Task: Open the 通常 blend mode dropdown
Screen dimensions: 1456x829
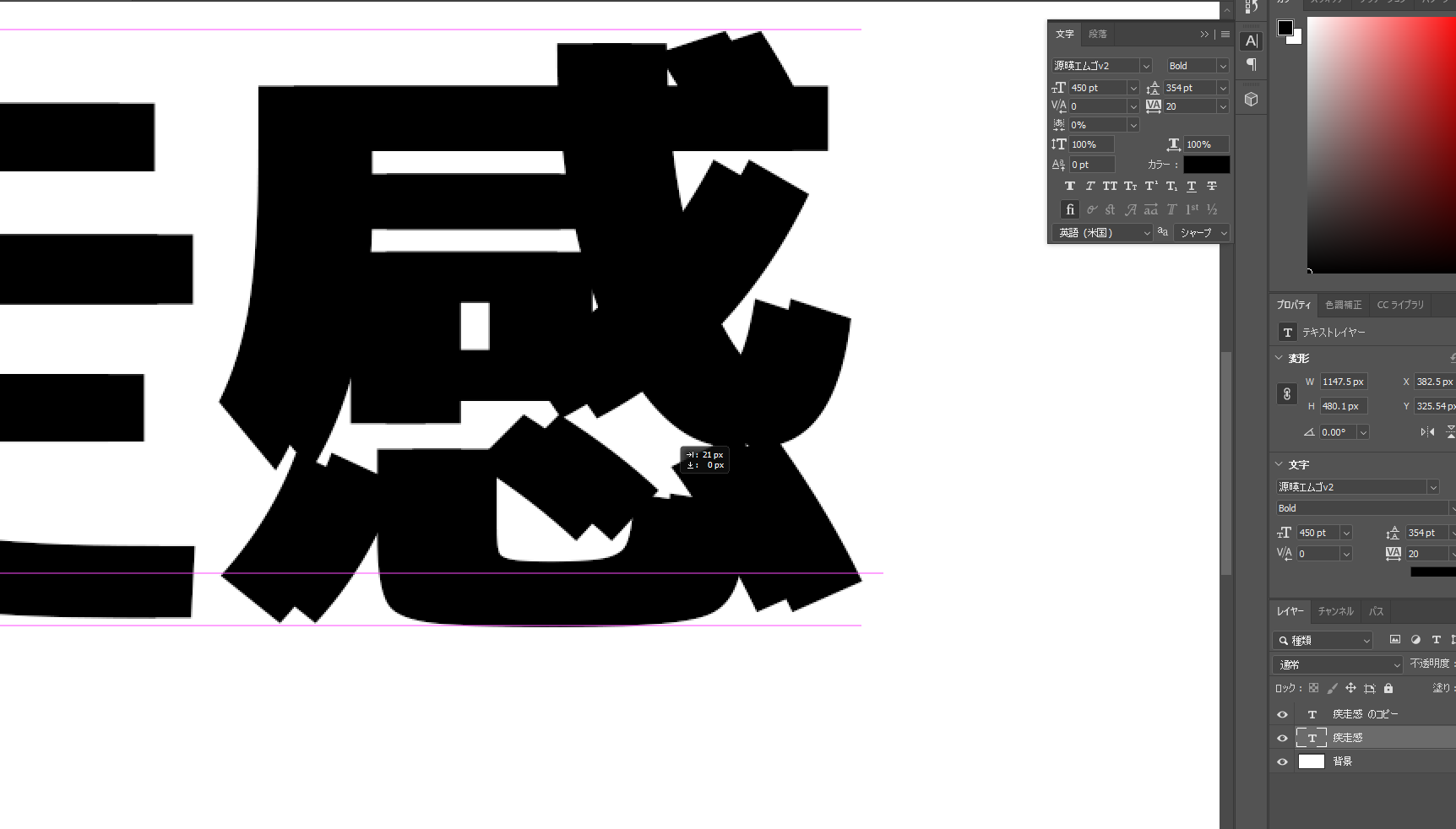Action: (1338, 665)
